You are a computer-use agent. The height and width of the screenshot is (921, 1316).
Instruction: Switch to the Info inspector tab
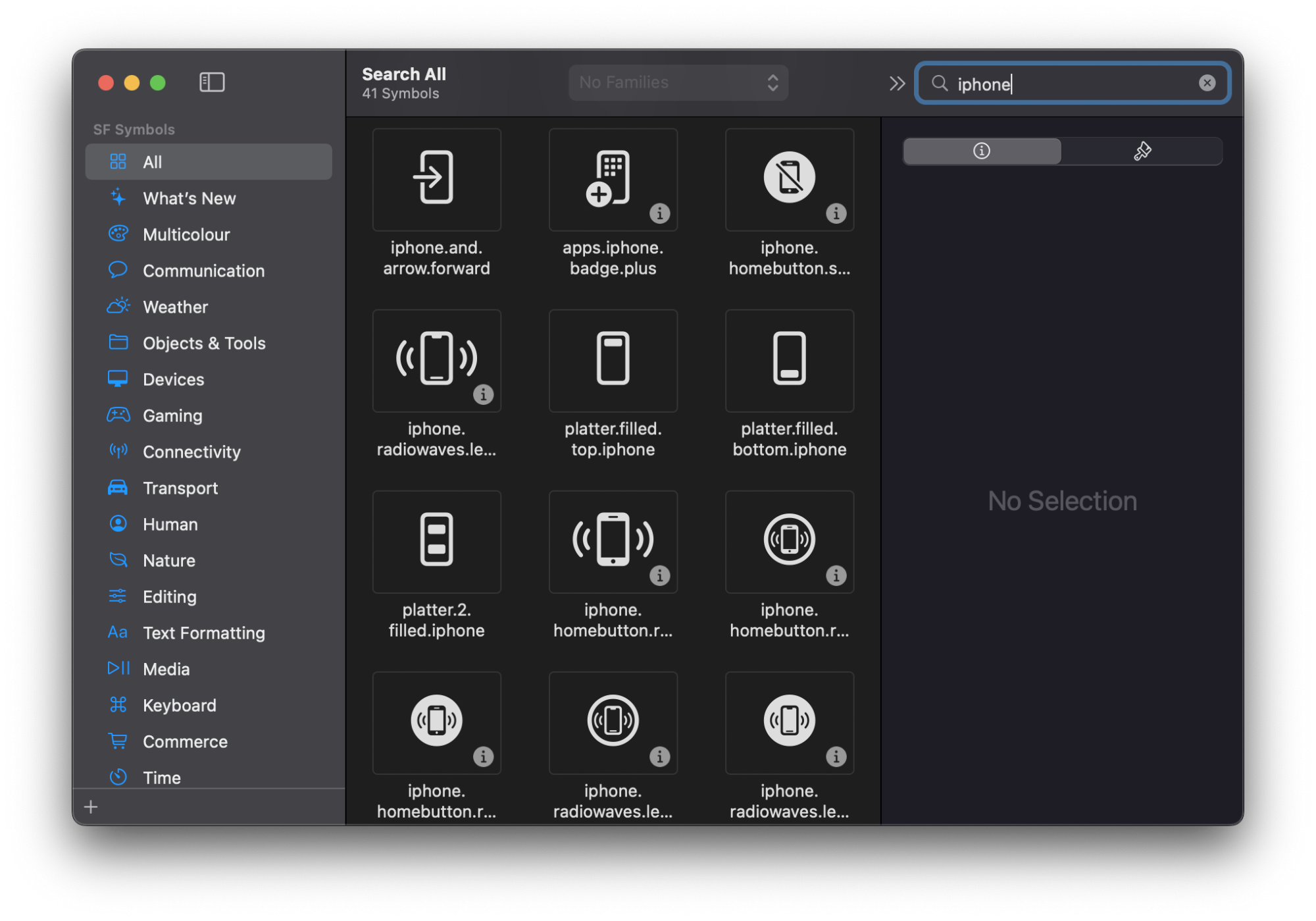981,151
